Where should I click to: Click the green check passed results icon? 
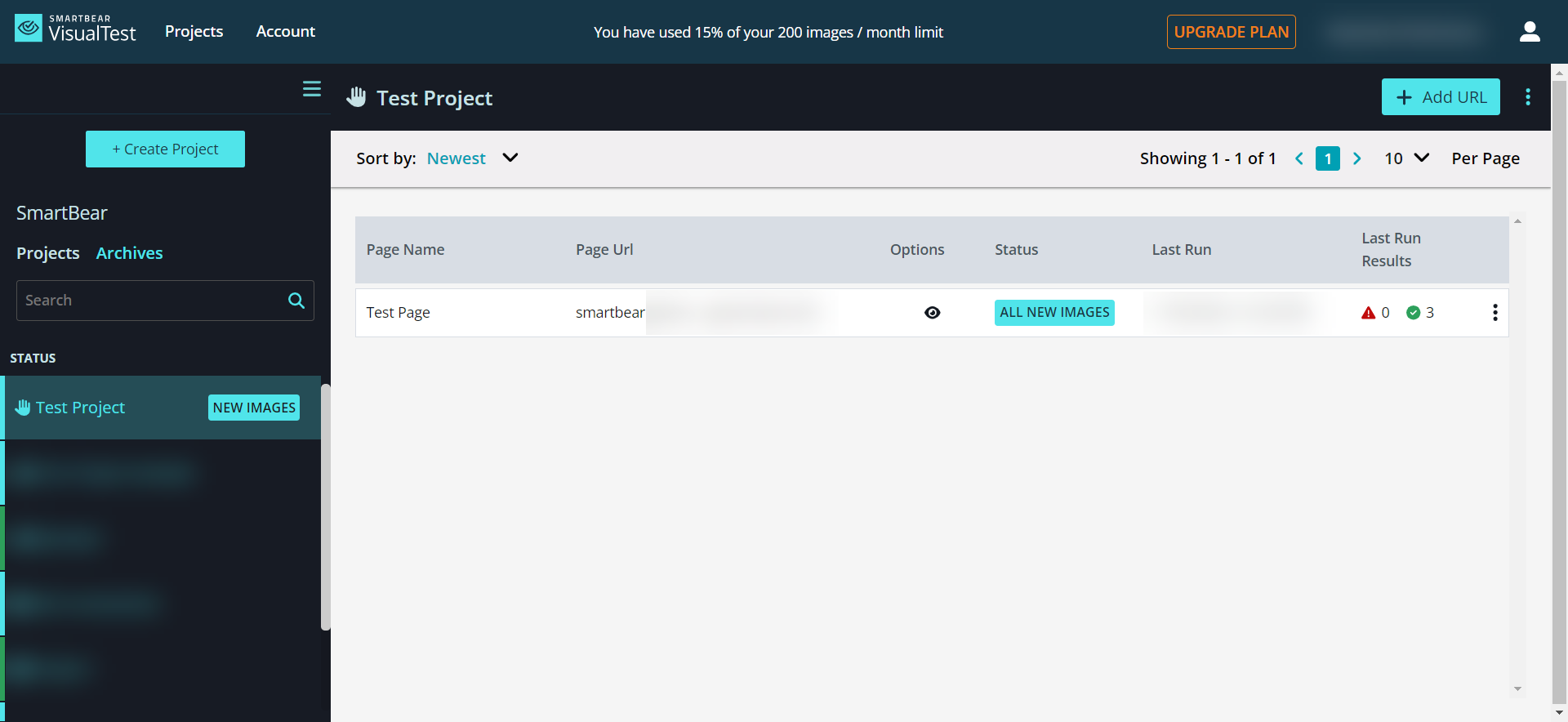(x=1413, y=313)
